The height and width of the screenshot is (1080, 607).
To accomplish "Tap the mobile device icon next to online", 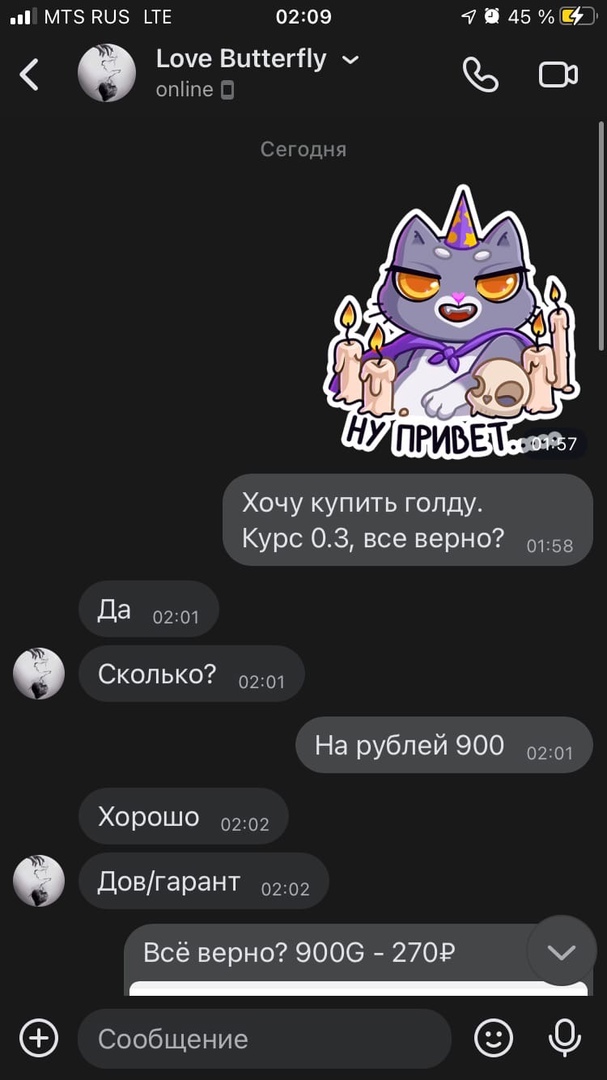I will point(227,90).
